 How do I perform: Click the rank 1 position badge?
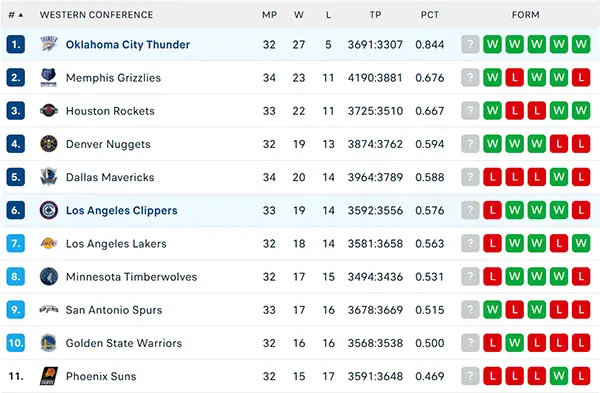16,44
